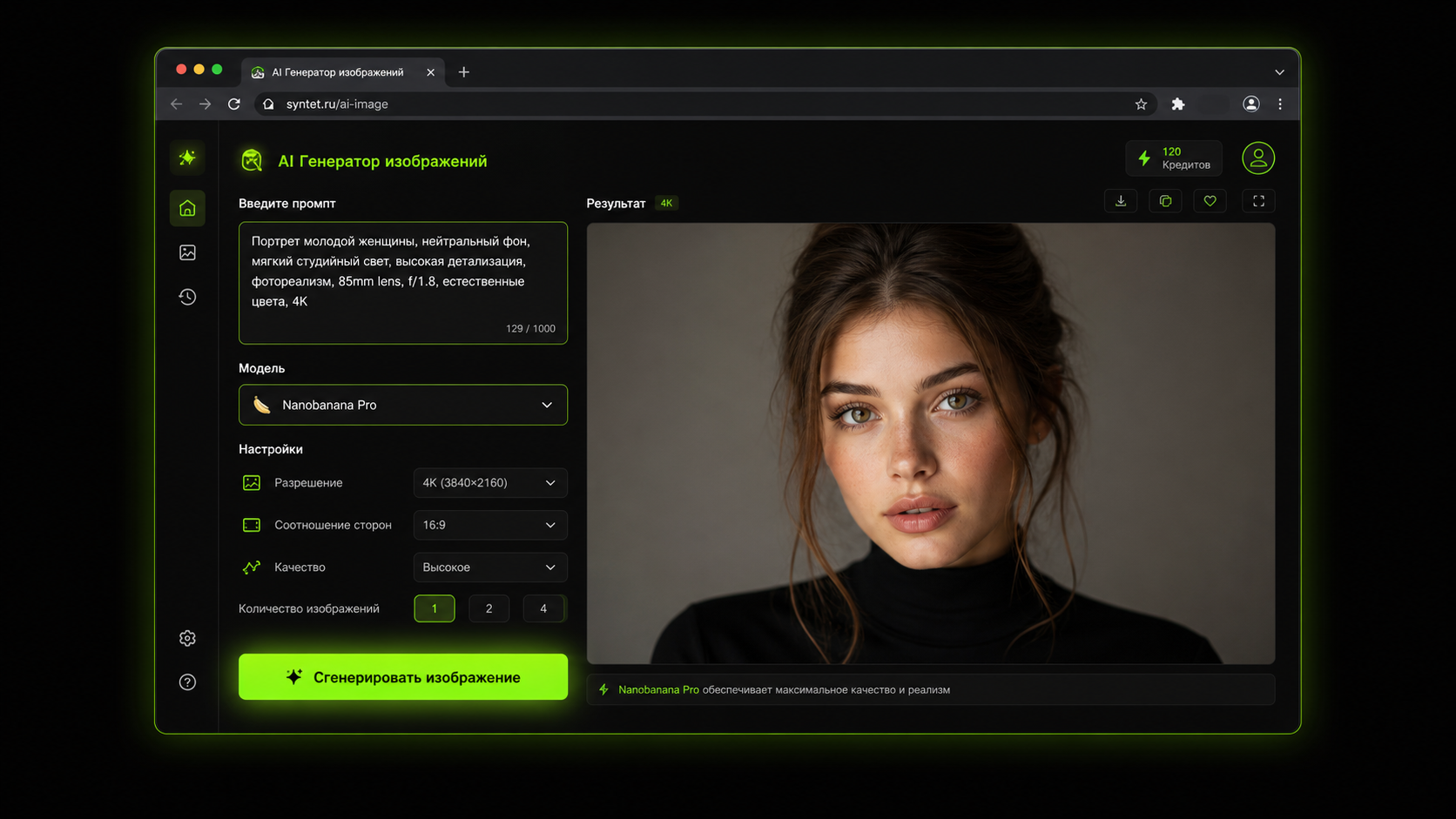Open help question mark icon
Screen dimensions: 1456x819
tap(187, 682)
